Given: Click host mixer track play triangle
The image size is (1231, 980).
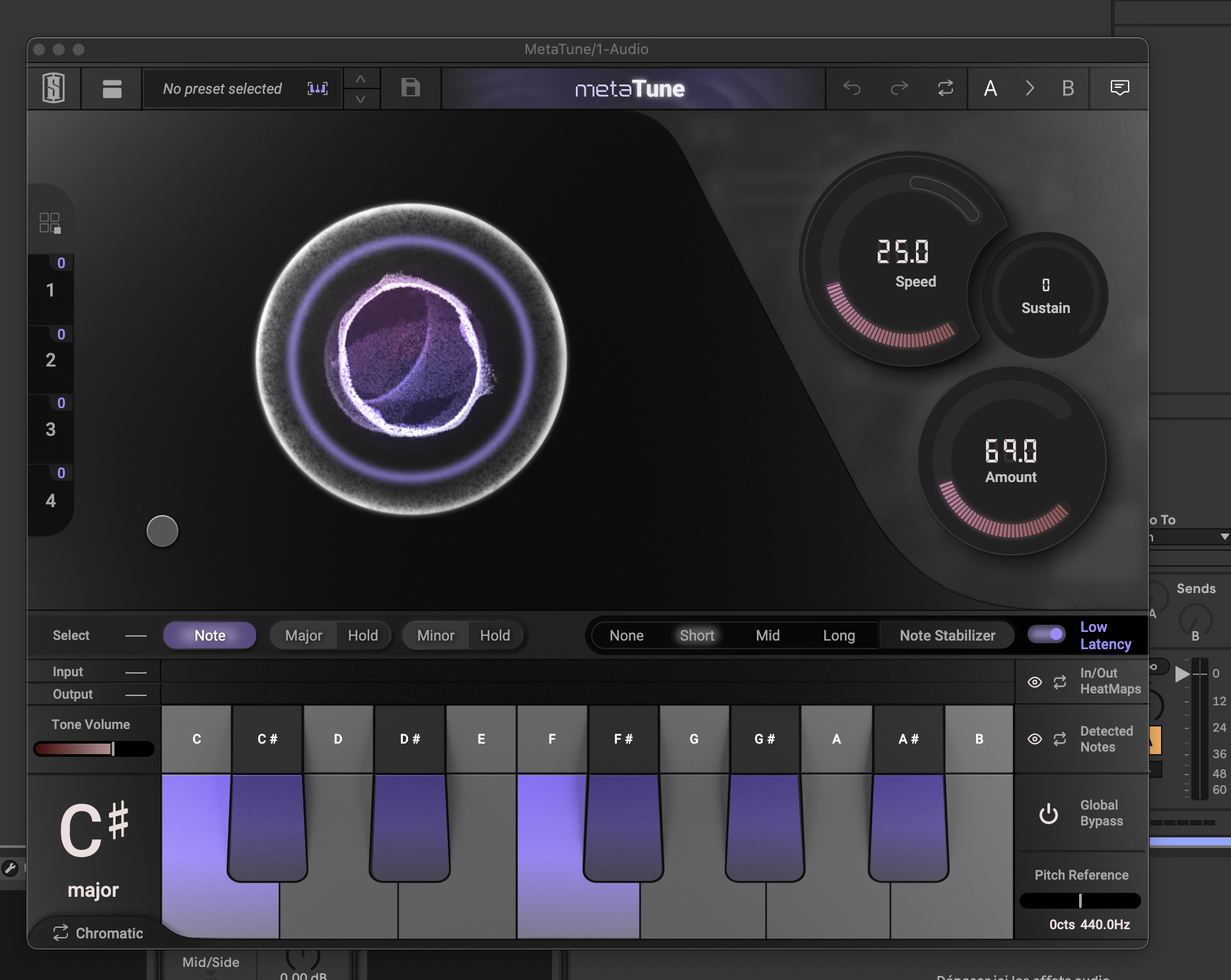Looking at the screenshot, I should [1182, 674].
